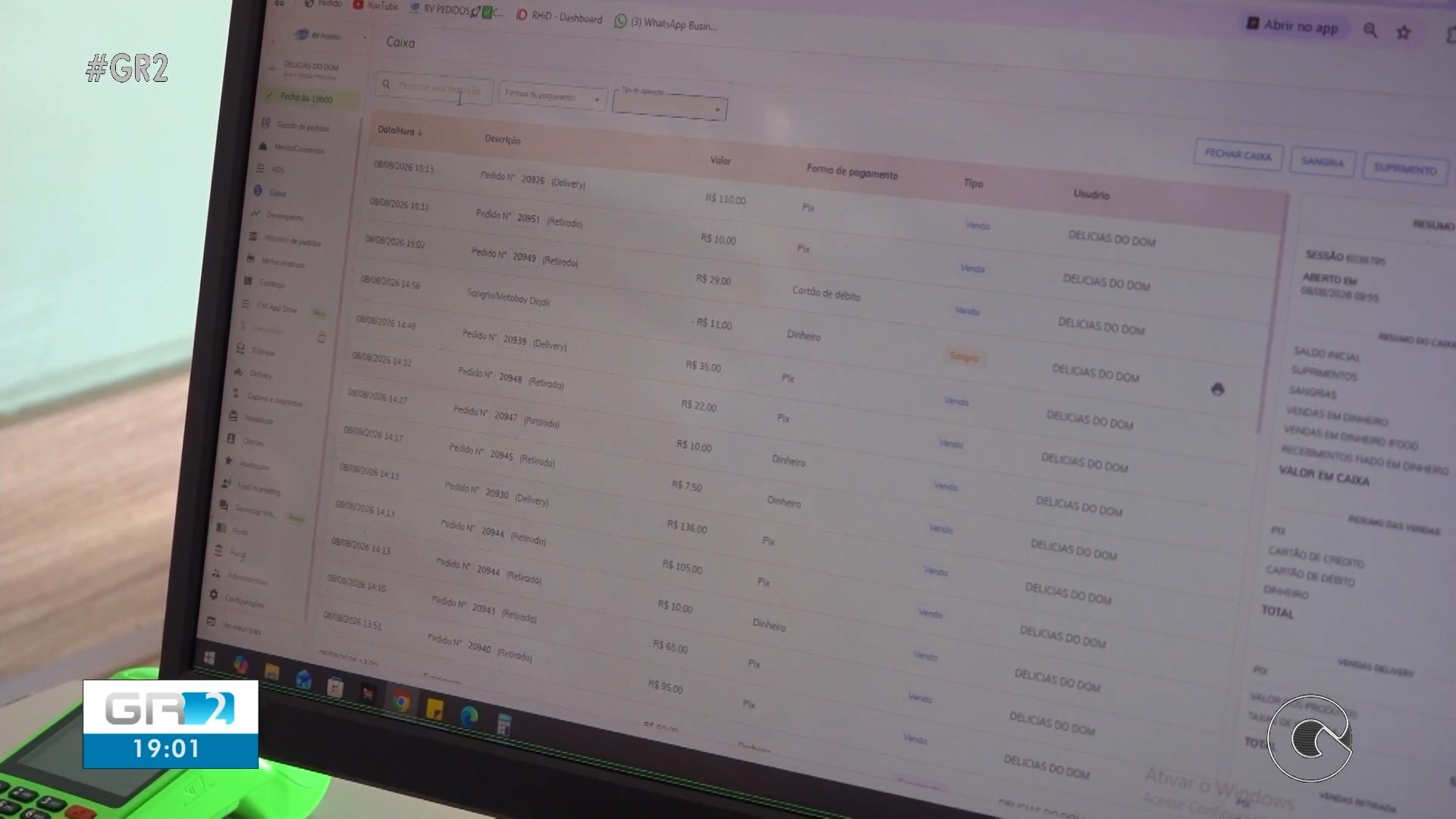Launch Copilot from the taskbar
This screenshot has width=1456, height=819.
pyautogui.click(x=241, y=665)
